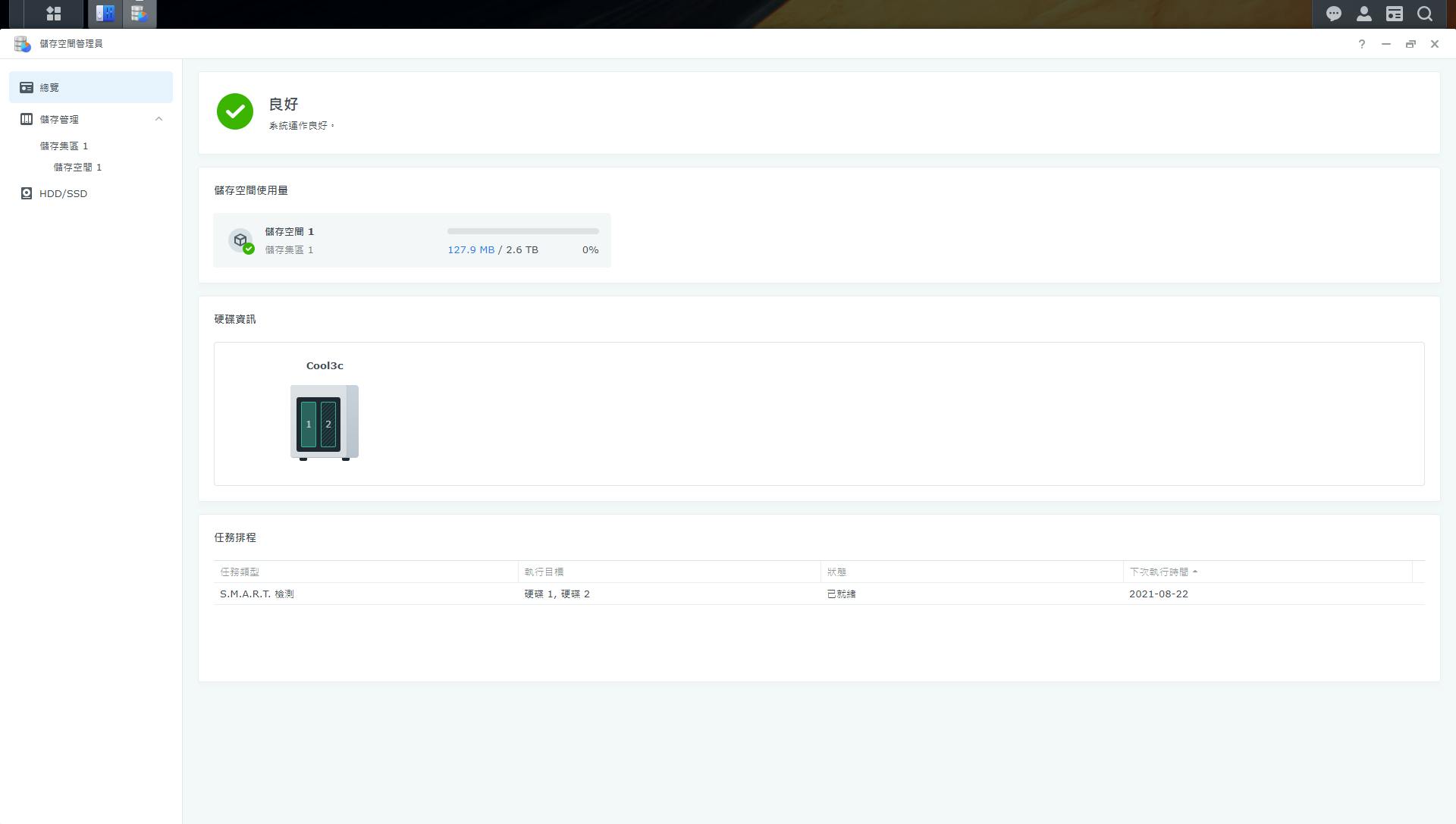
Task: Select the S.M.A.R.T. 檢測 task row
Action: tap(256, 594)
